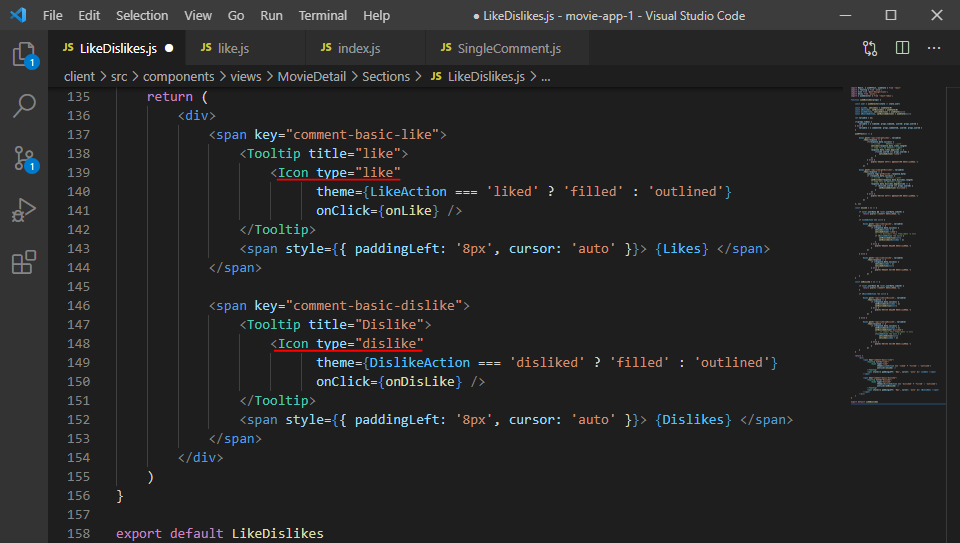This screenshot has width=960, height=543.
Task: Click the breadcrumb ellipsis symbol segment
Action: coord(546,77)
